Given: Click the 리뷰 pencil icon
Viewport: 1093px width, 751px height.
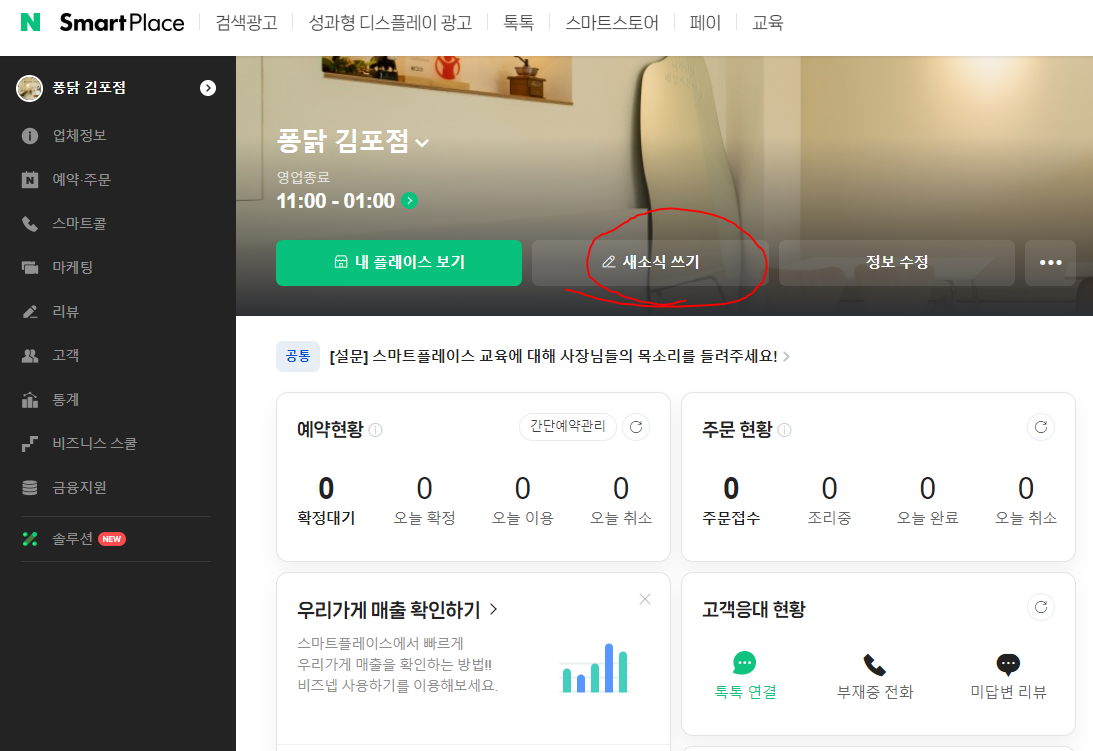Looking at the screenshot, I should pos(30,311).
